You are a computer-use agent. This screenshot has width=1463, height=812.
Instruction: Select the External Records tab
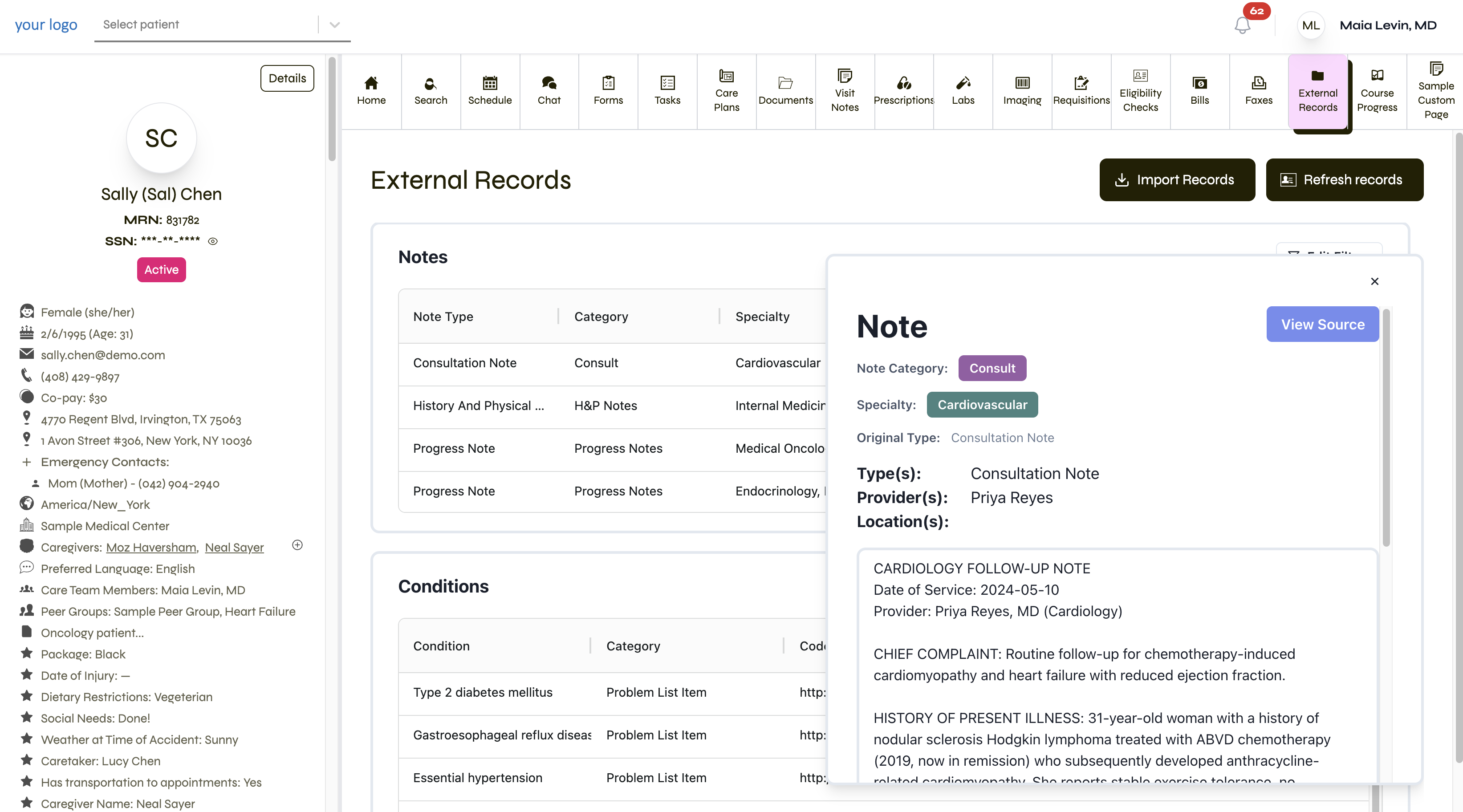(1317, 91)
